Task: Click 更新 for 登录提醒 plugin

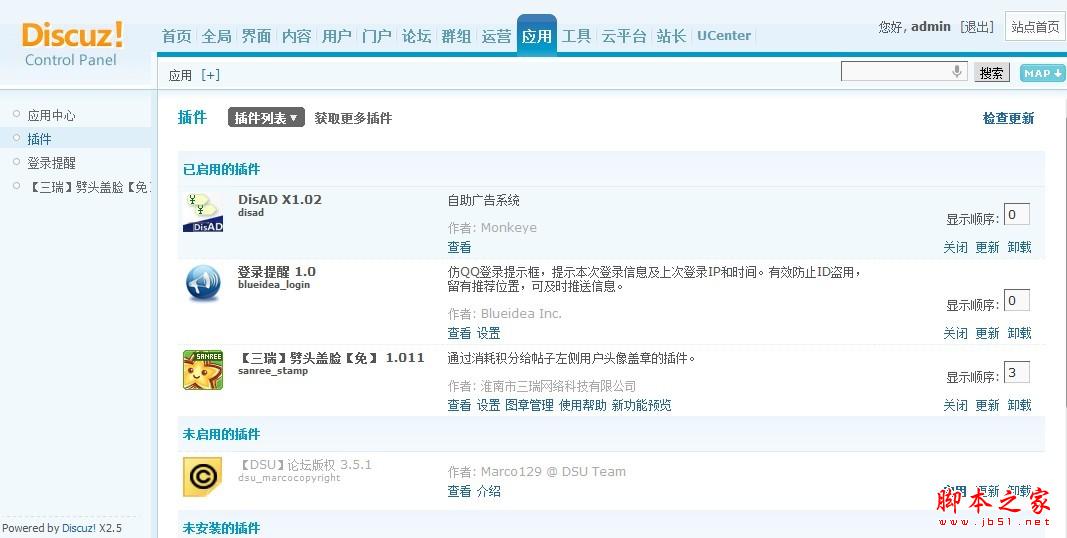Action: click(987, 333)
